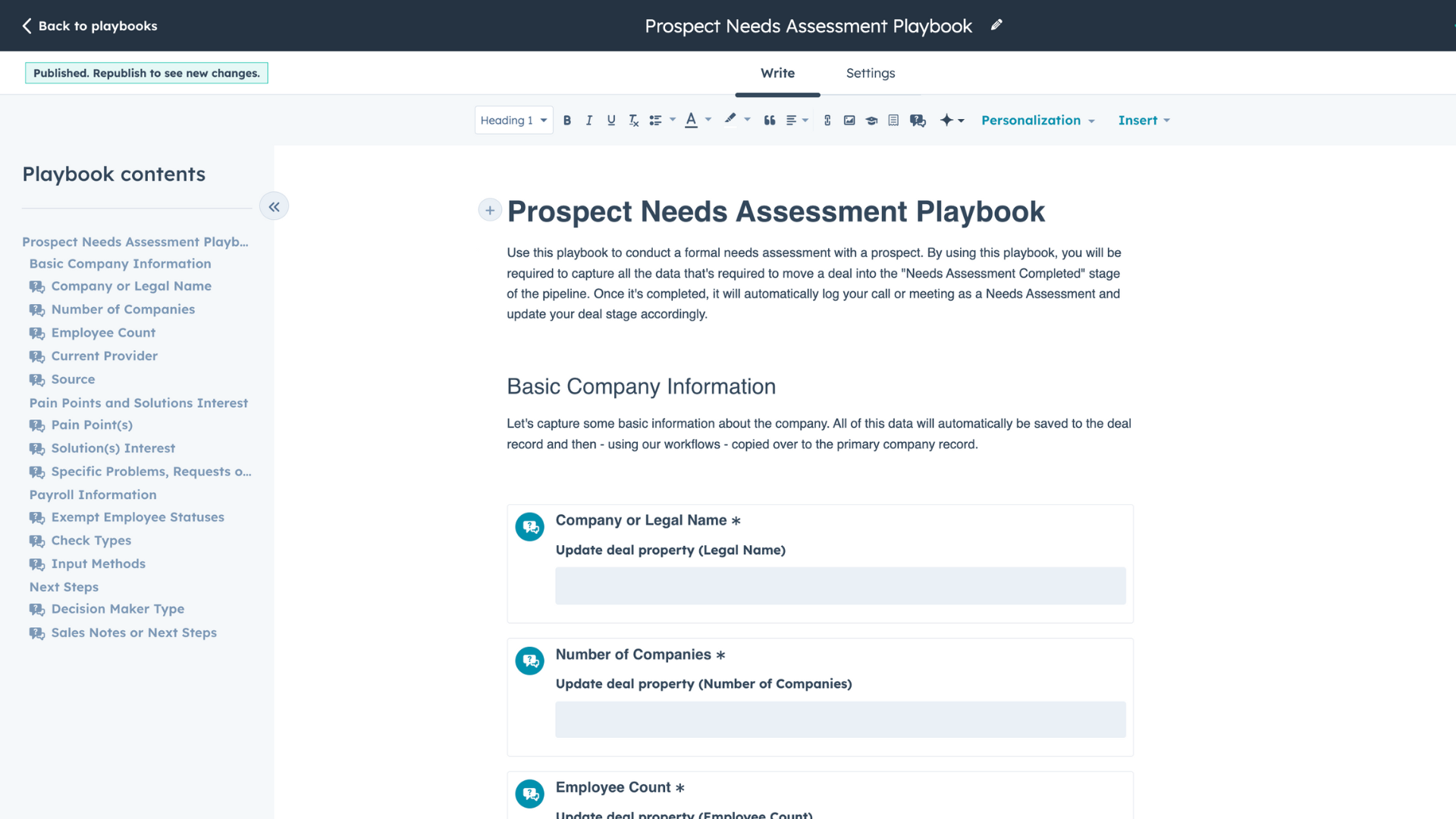
Task: Toggle underline formatting
Action: (611, 121)
